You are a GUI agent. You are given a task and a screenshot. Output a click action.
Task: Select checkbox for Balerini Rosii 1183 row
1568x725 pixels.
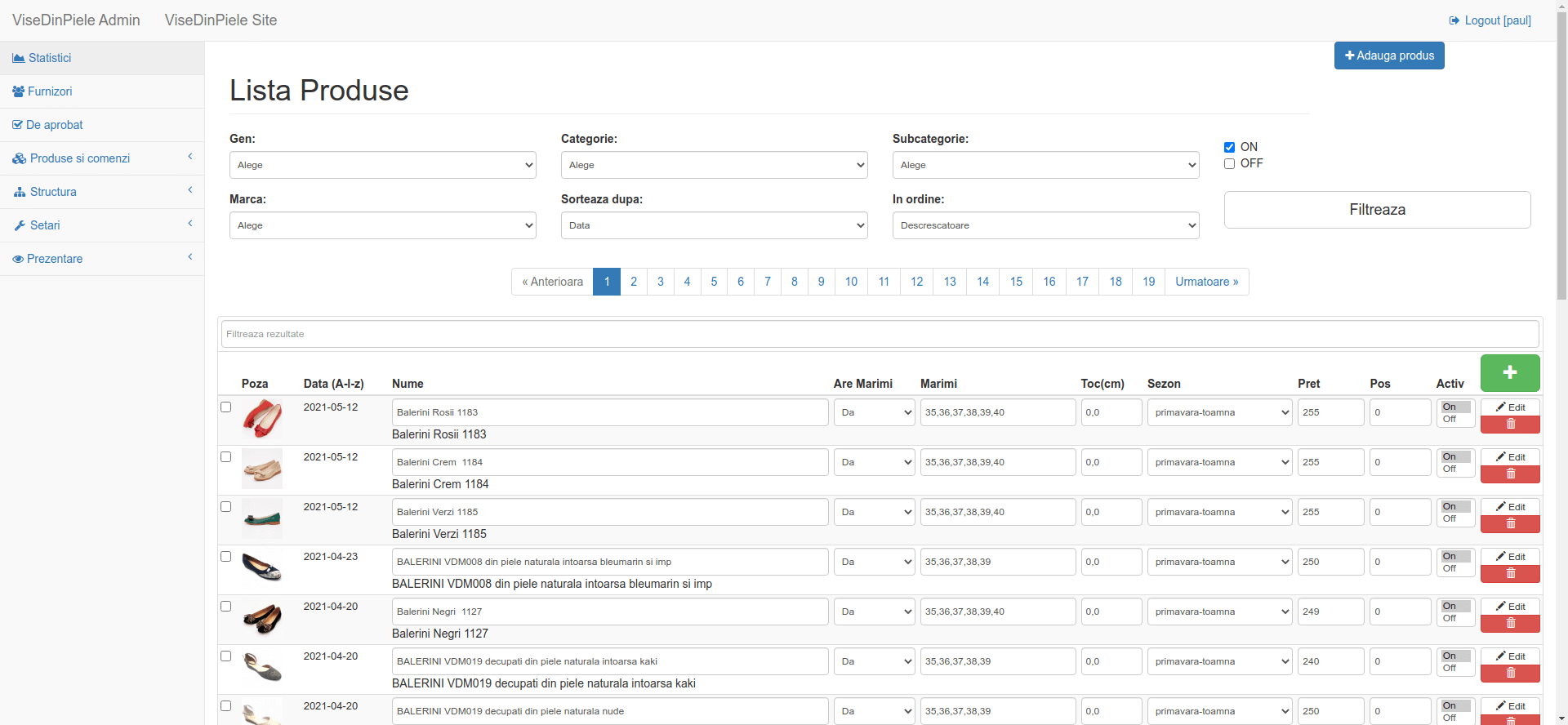click(226, 407)
